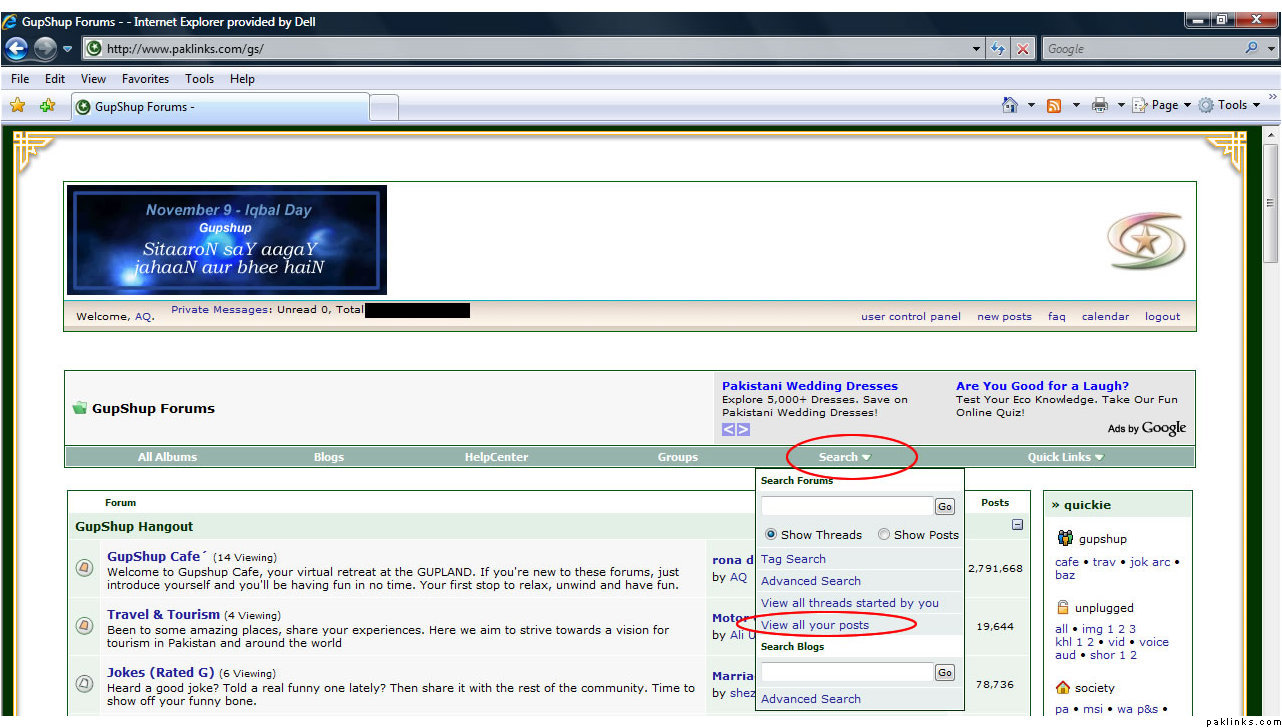Screen dimensions: 1282x728
Task: Click inside the Search Forums text field
Action: [x=846, y=506]
